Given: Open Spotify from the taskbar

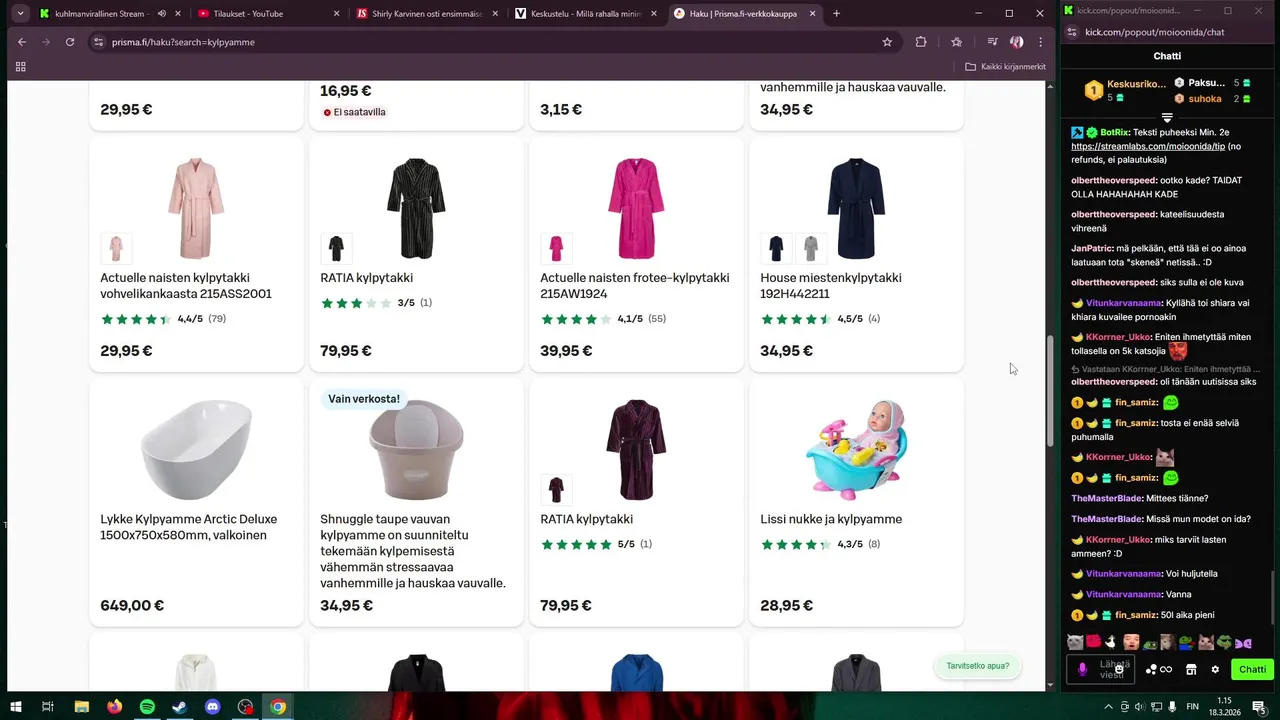Looking at the screenshot, I should [x=147, y=707].
